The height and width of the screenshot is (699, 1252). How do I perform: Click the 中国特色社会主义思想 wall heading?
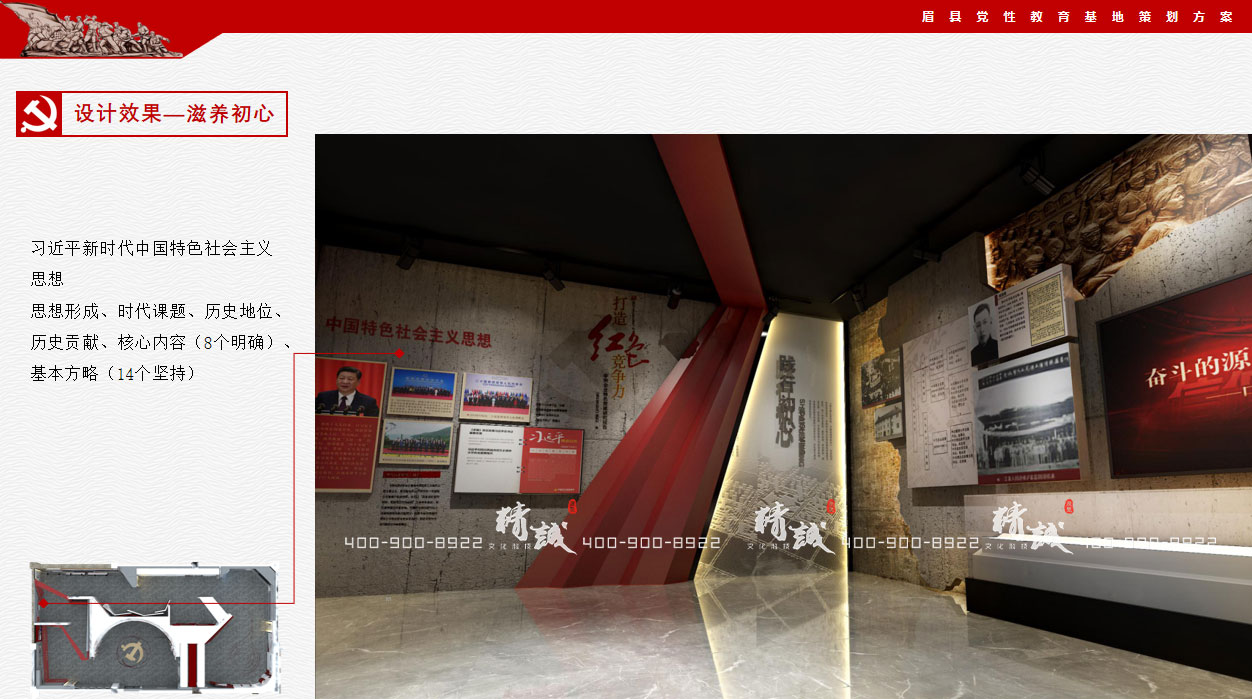[x=409, y=333]
